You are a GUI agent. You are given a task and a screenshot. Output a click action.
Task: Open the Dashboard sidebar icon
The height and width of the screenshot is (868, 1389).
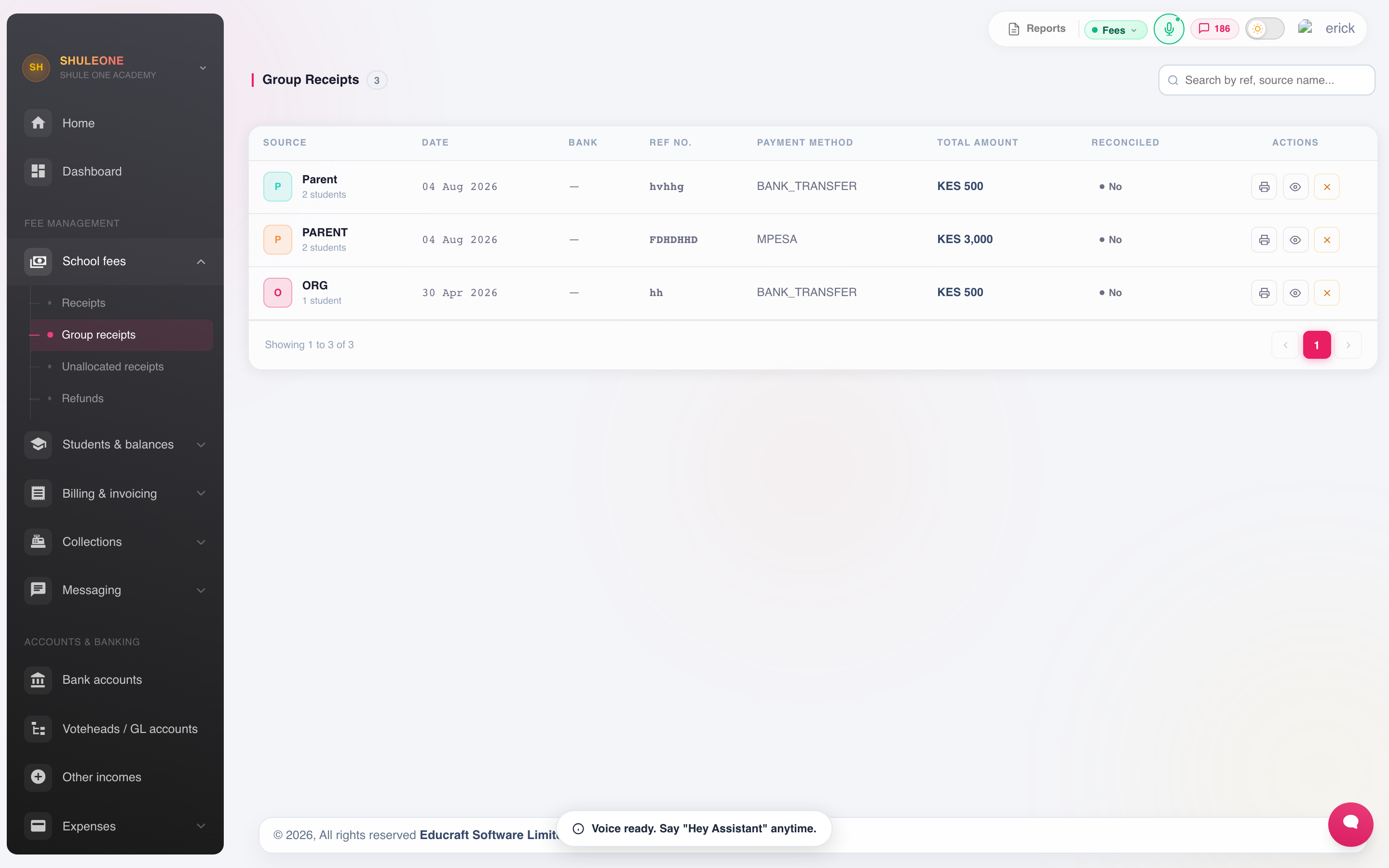[38, 171]
